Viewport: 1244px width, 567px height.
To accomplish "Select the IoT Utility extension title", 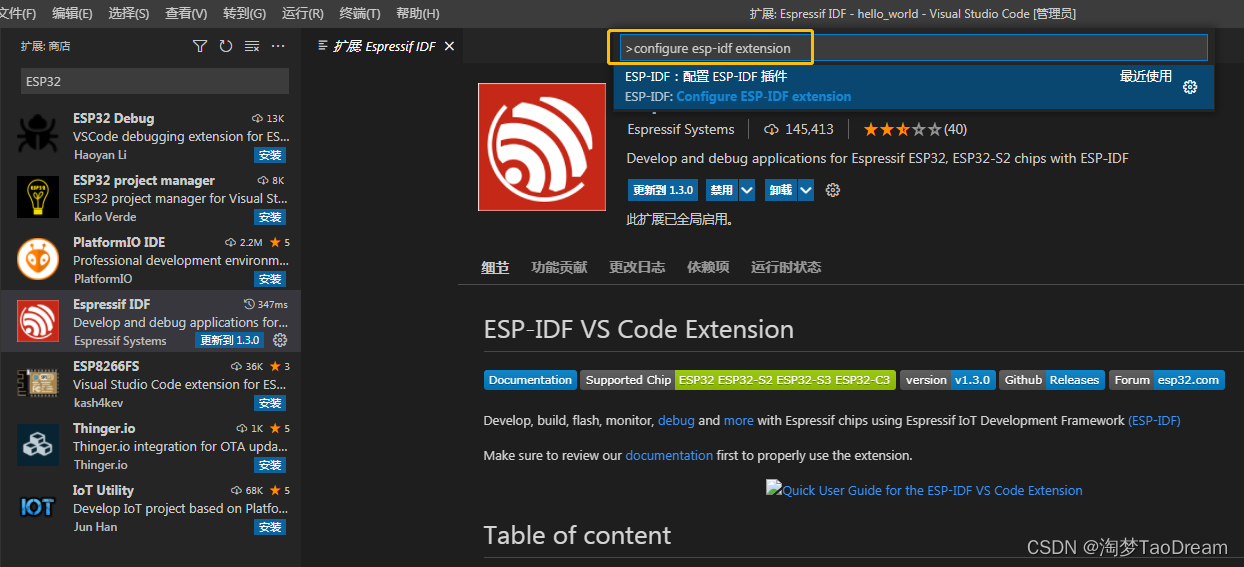I will (103, 490).
